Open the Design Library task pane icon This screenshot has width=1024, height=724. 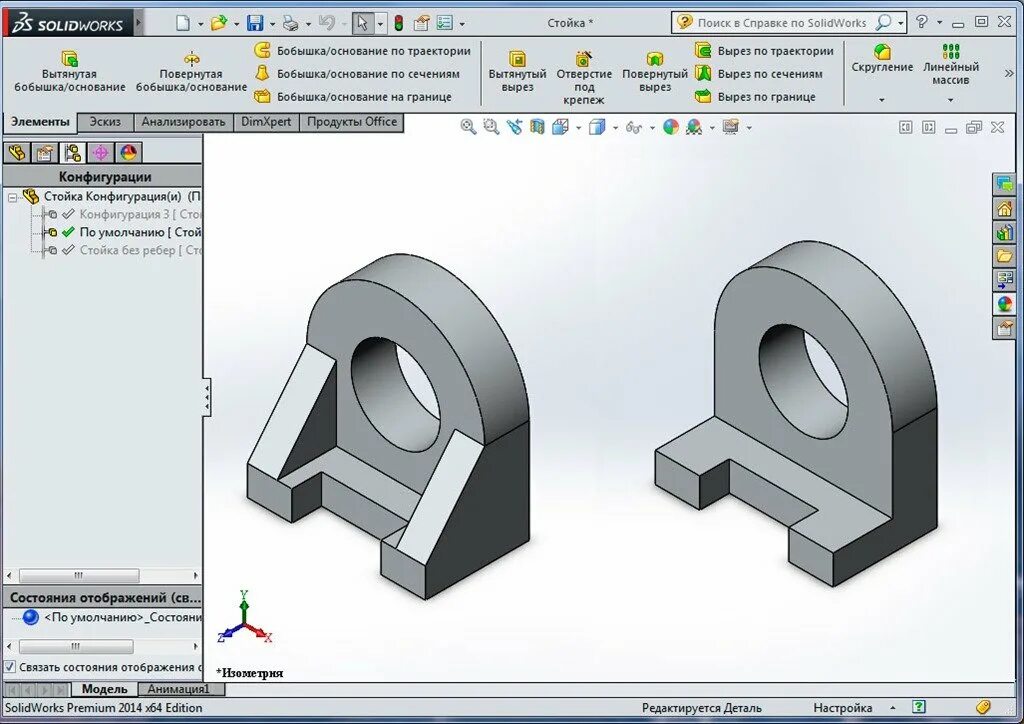[x=1004, y=232]
